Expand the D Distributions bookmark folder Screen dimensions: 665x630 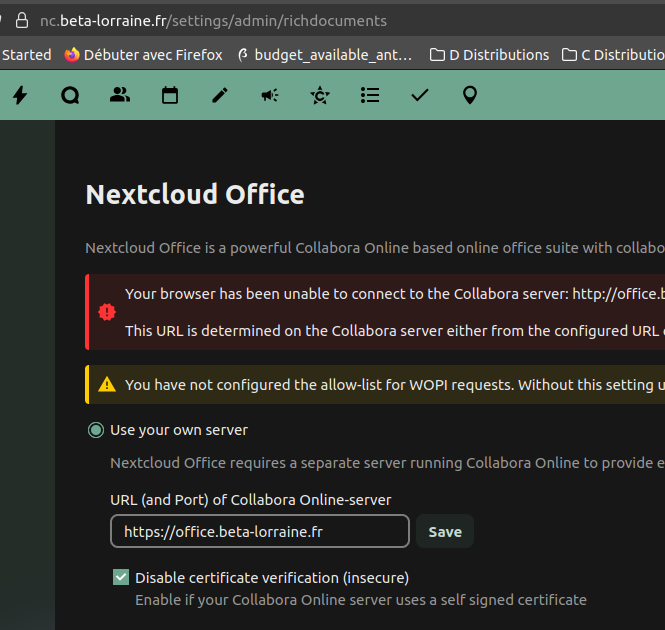489,55
